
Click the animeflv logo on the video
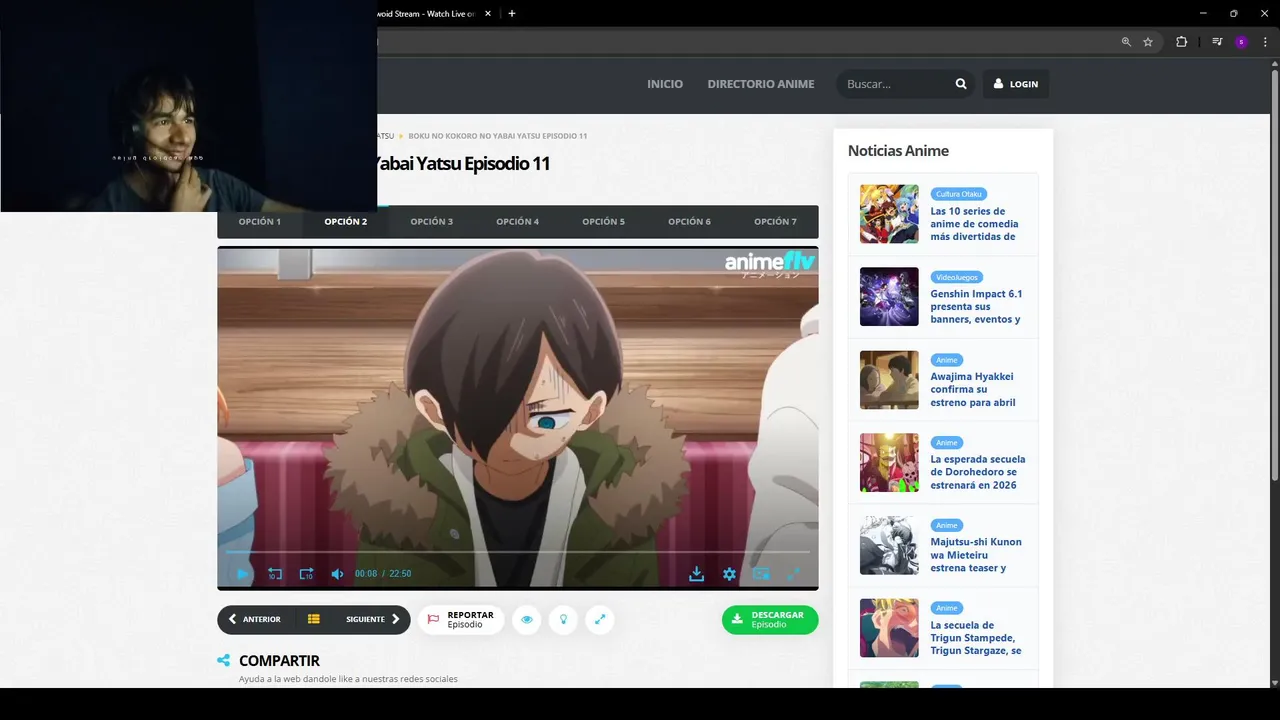[769, 263]
